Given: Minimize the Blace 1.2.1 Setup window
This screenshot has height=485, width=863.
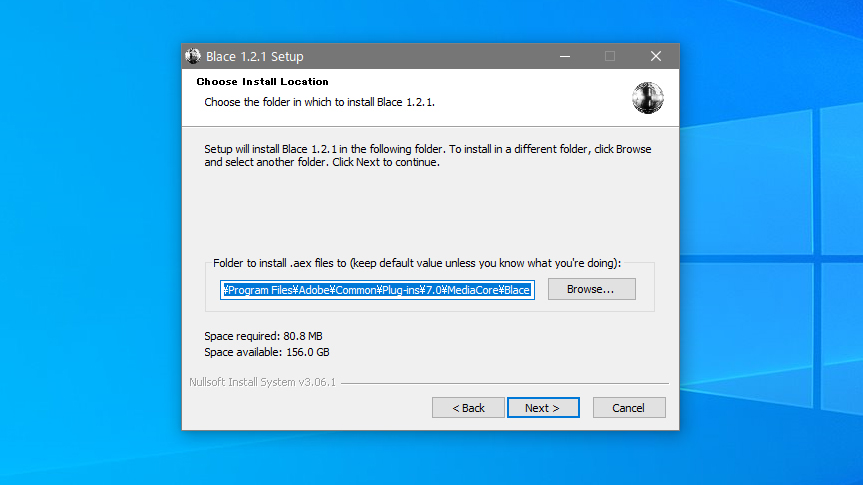Looking at the screenshot, I should (x=565, y=56).
